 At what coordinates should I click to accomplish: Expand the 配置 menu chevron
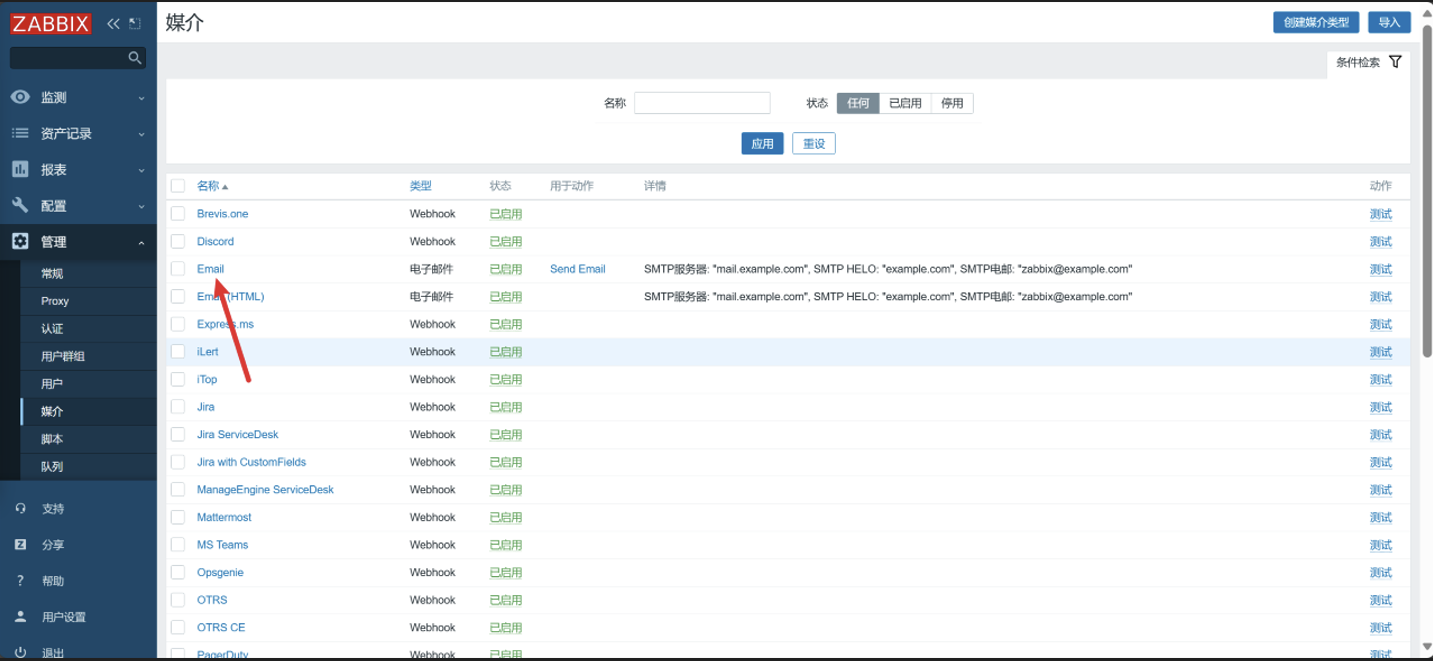coord(141,206)
